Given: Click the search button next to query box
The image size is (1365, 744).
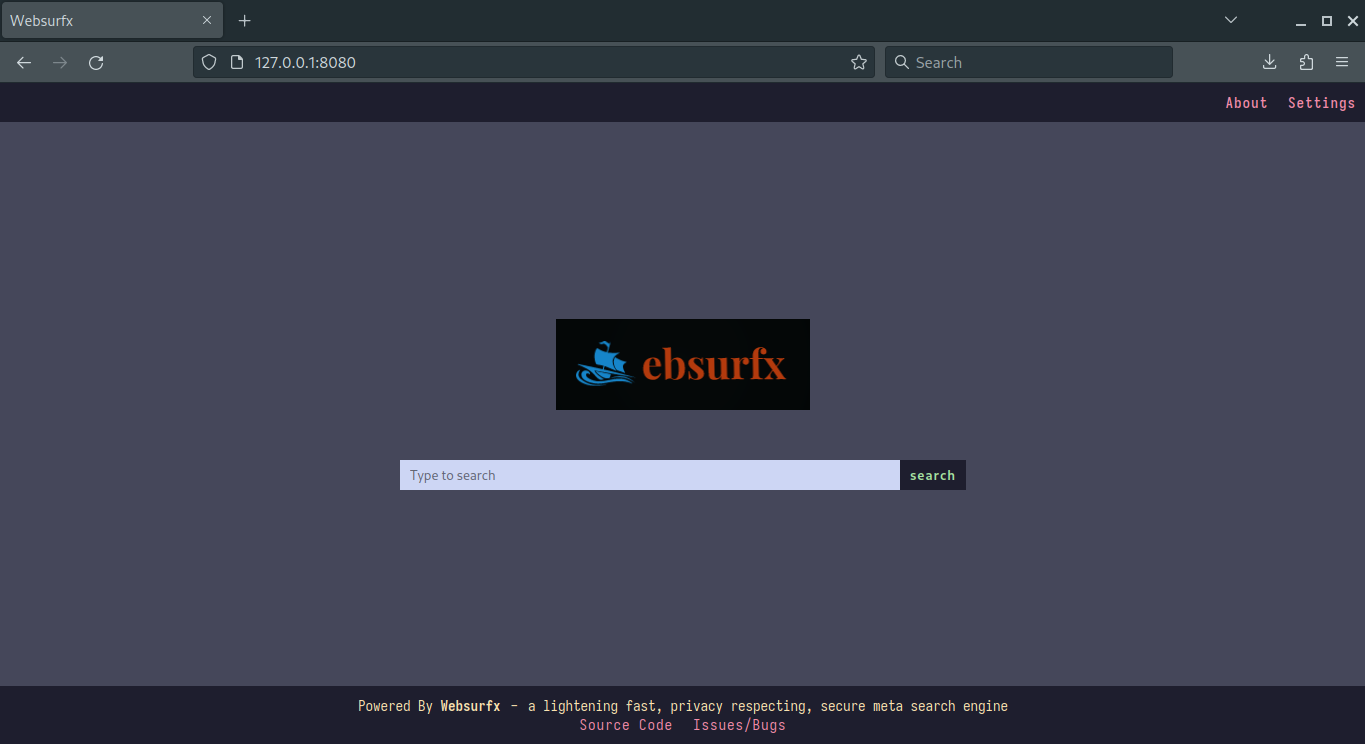Looking at the screenshot, I should tap(933, 475).
